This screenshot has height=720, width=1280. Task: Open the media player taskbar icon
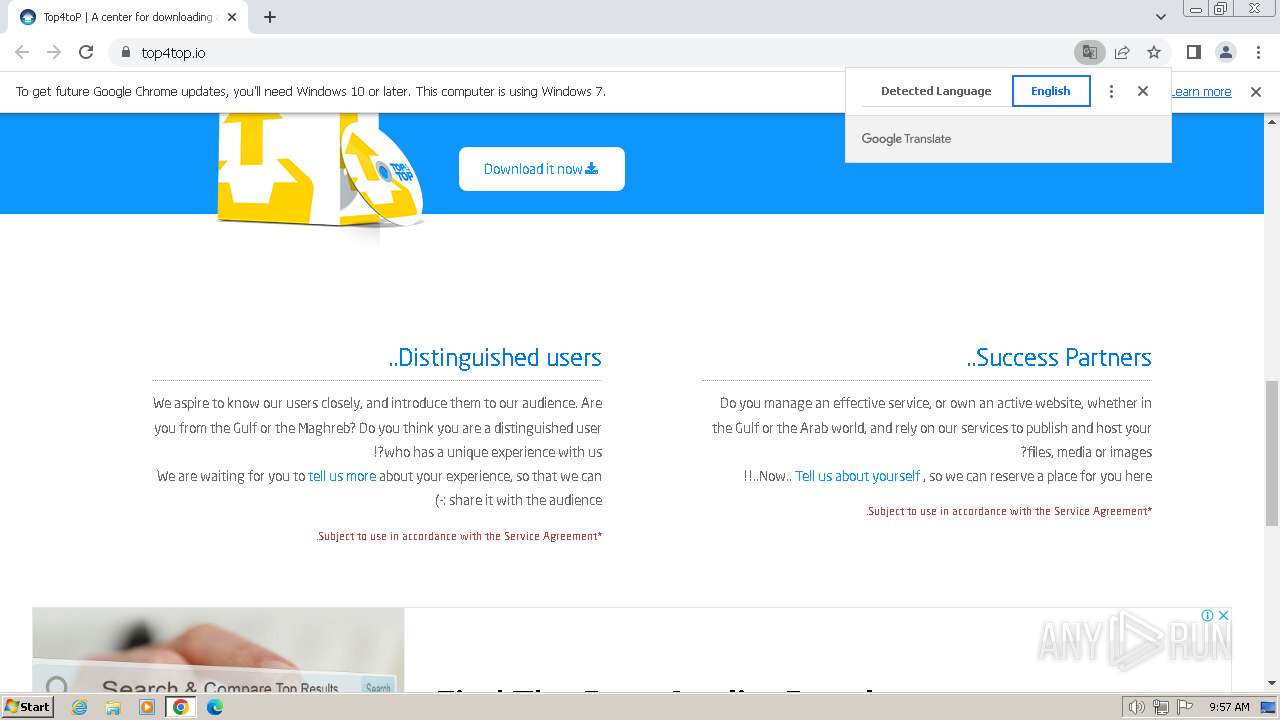pyautogui.click(x=147, y=706)
